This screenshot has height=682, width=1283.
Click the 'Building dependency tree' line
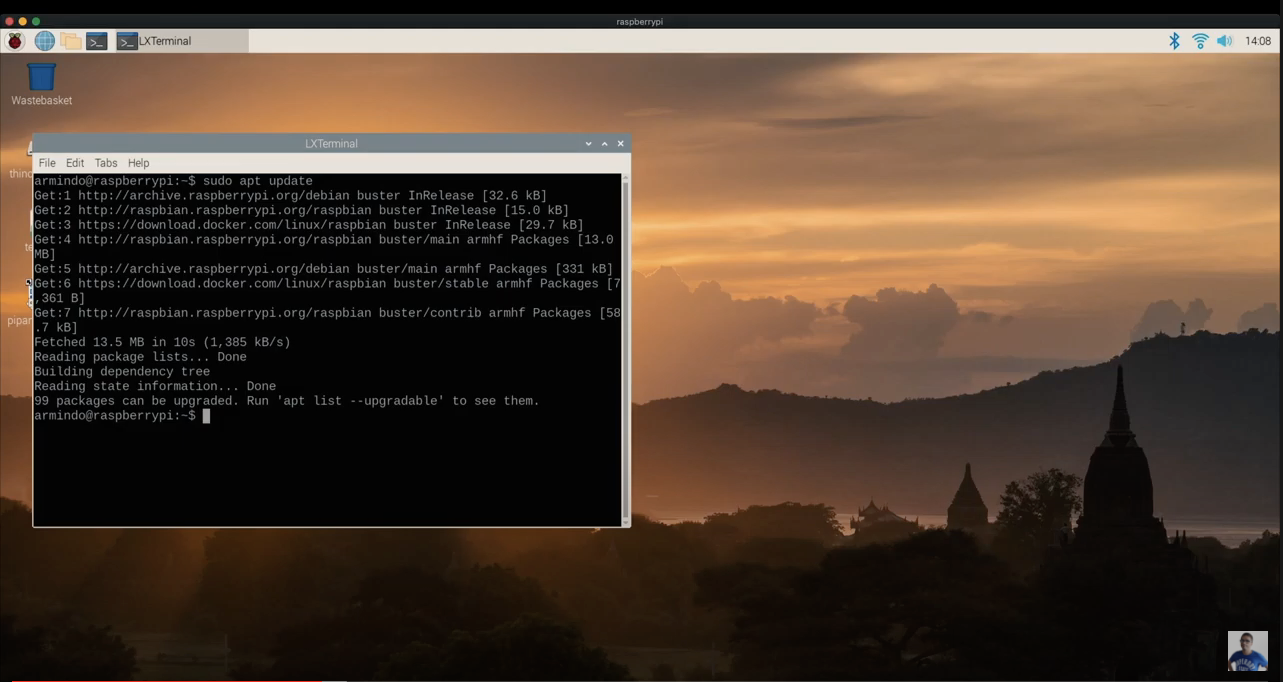[x=122, y=372]
